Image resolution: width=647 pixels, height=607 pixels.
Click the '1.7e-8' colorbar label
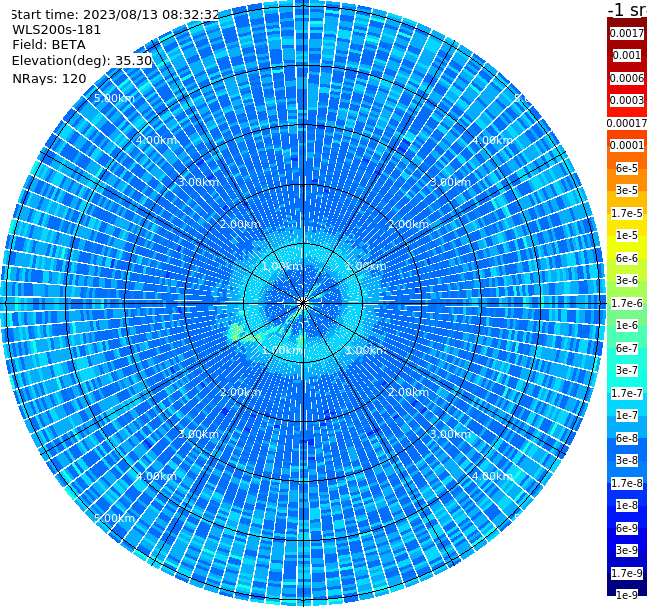tap(627, 483)
